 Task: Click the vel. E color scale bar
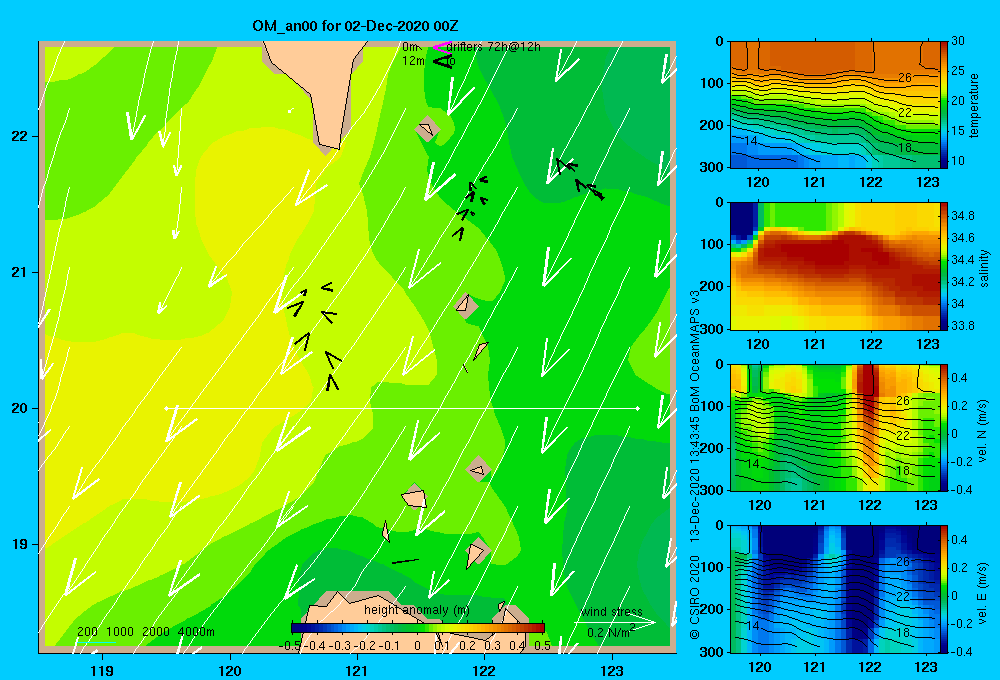[944, 589]
